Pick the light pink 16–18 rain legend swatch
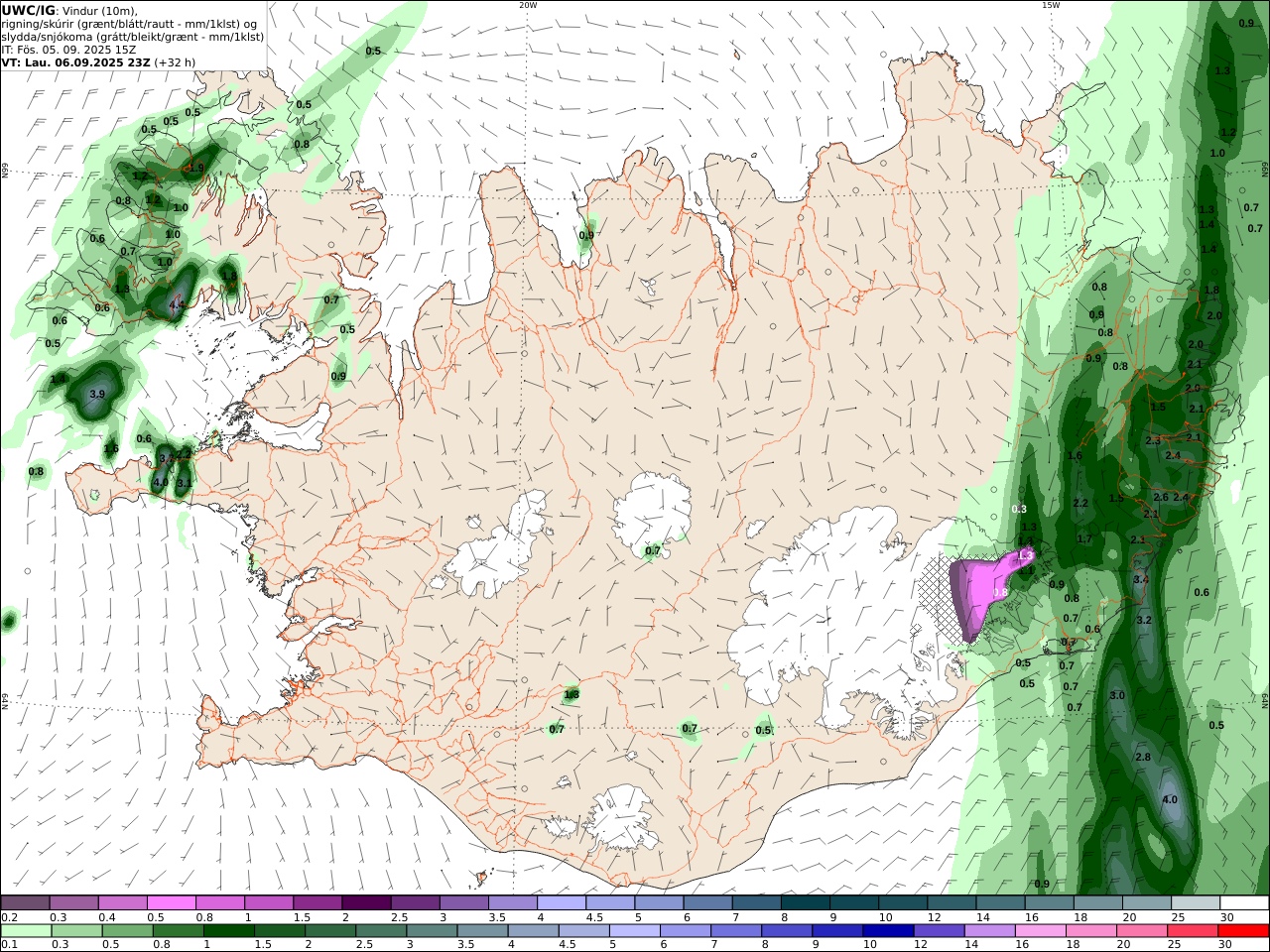Image resolution: width=1270 pixels, height=952 pixels. point(1040,930)
